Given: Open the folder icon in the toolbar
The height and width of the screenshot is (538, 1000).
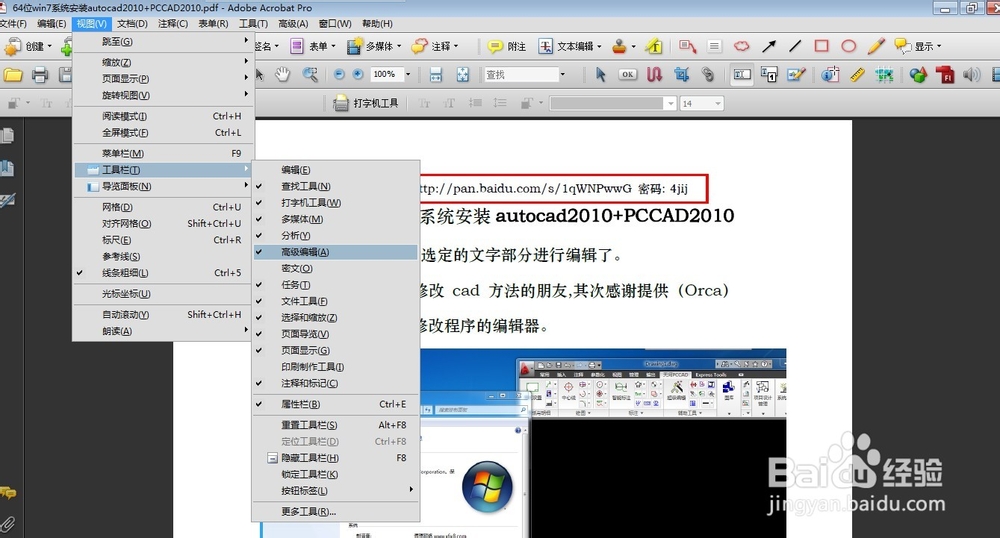Looking at the screenshot, I should (13, 75).
